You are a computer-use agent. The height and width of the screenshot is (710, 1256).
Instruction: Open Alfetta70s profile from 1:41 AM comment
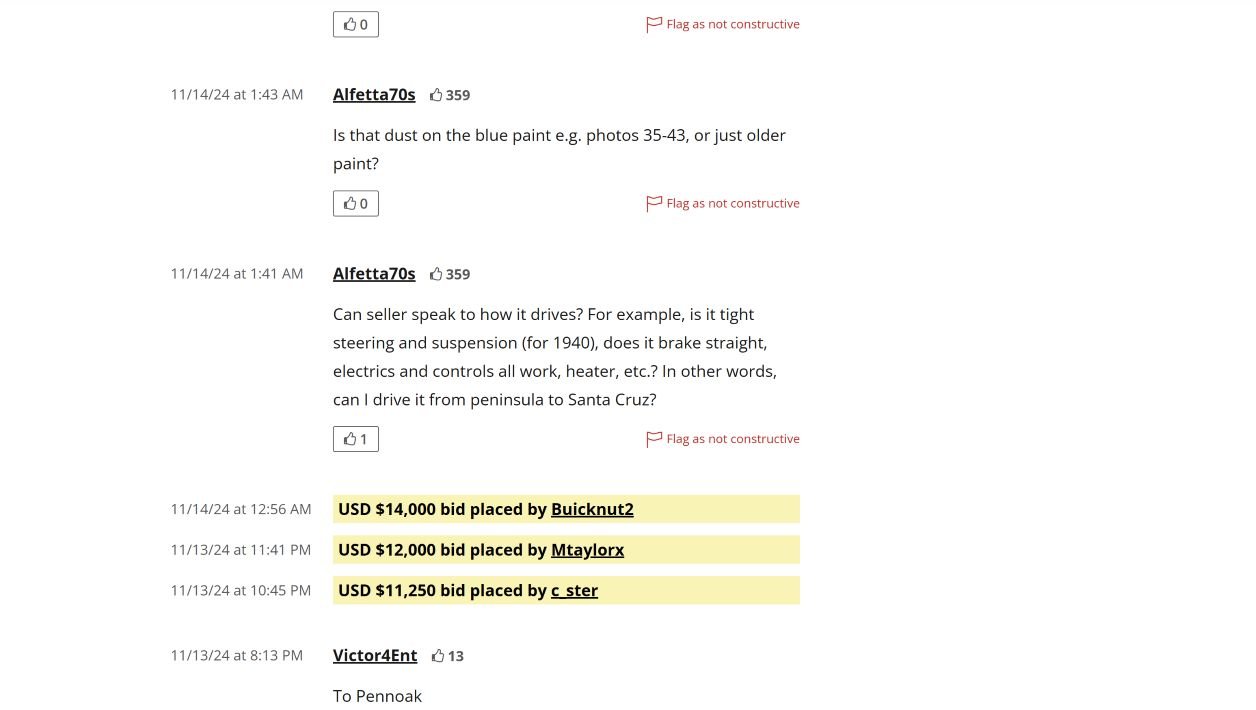374,274
